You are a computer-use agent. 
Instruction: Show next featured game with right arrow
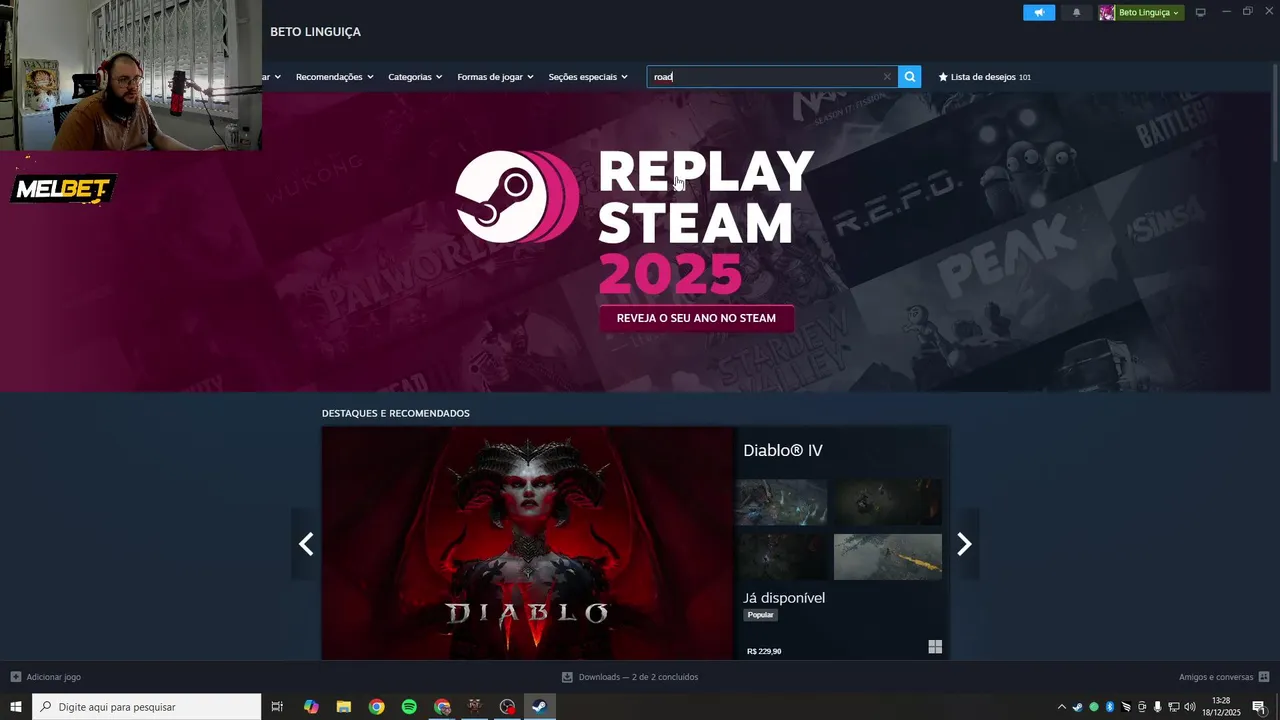coord(964,544)
